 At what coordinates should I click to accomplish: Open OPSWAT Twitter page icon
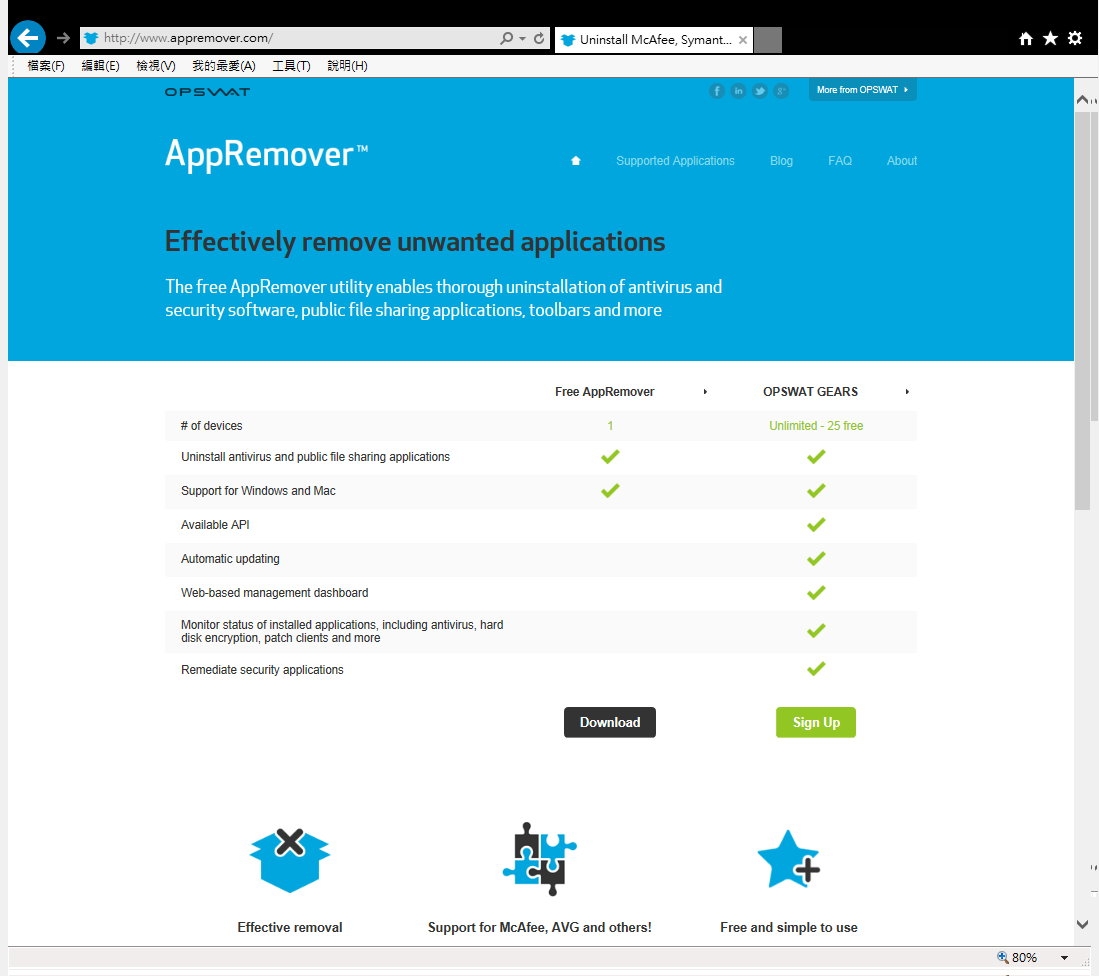760,91
